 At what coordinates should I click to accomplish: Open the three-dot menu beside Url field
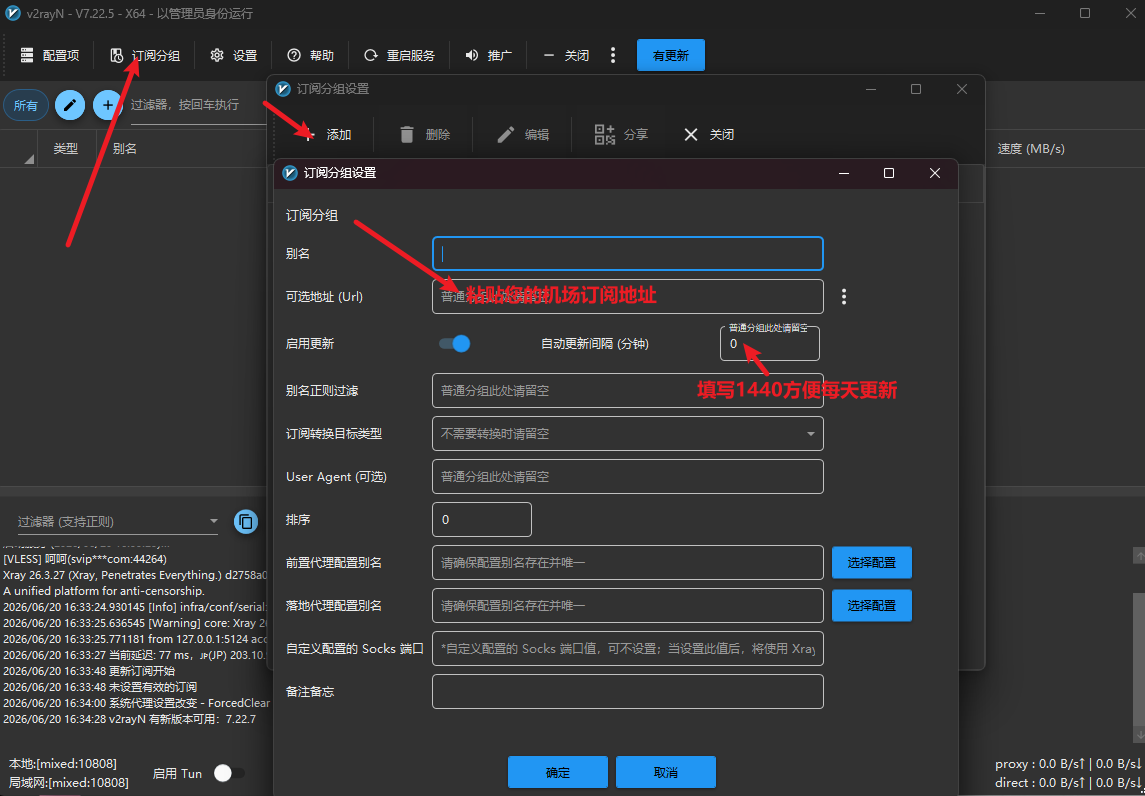pos(844,296)
